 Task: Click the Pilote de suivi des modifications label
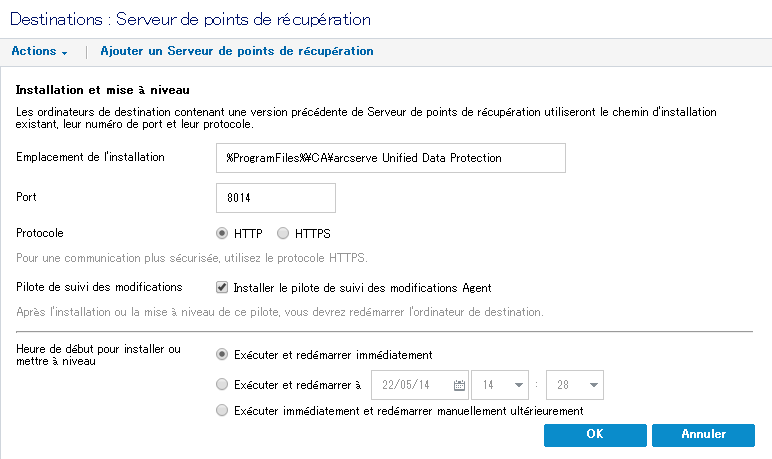pyautogui.click(x=99, y=288)
